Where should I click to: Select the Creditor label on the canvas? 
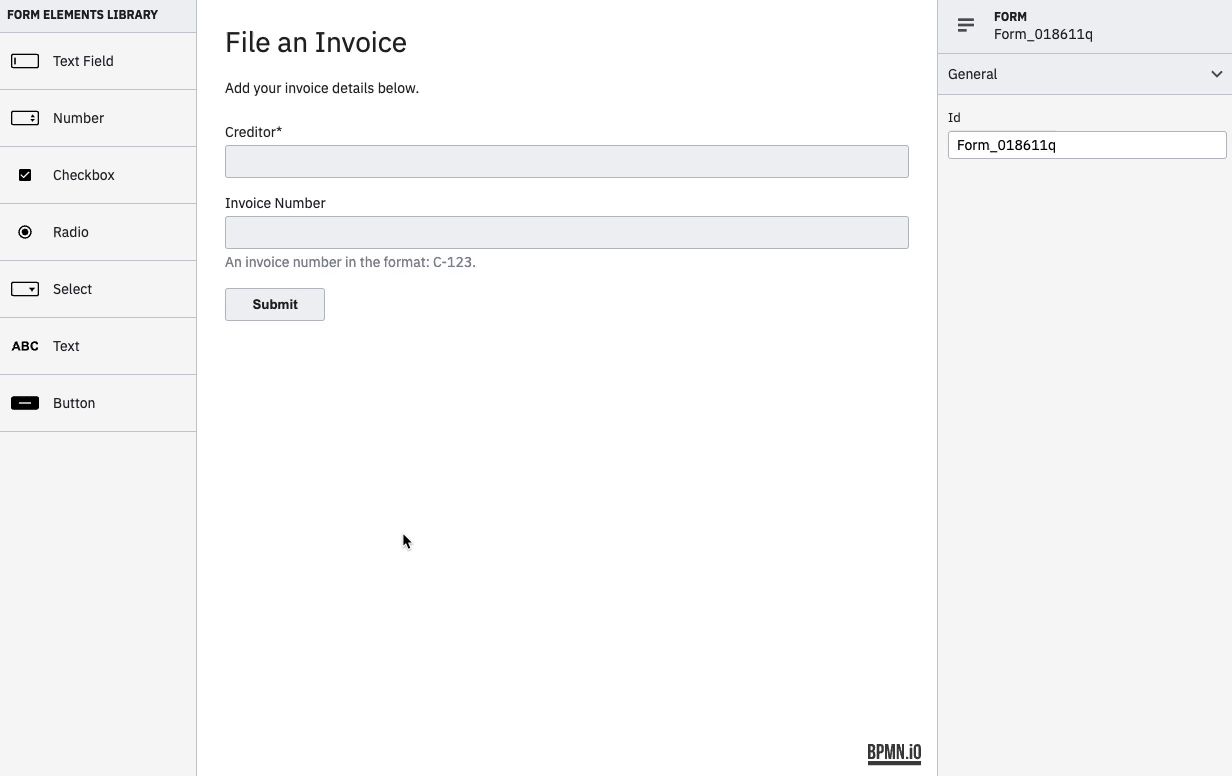(x=251, y=131)
